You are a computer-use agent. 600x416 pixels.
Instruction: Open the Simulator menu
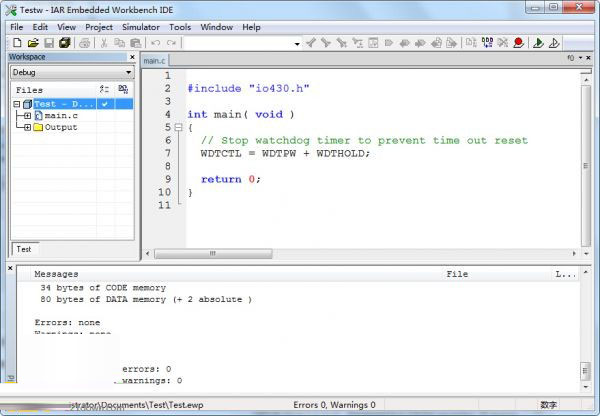141,27
